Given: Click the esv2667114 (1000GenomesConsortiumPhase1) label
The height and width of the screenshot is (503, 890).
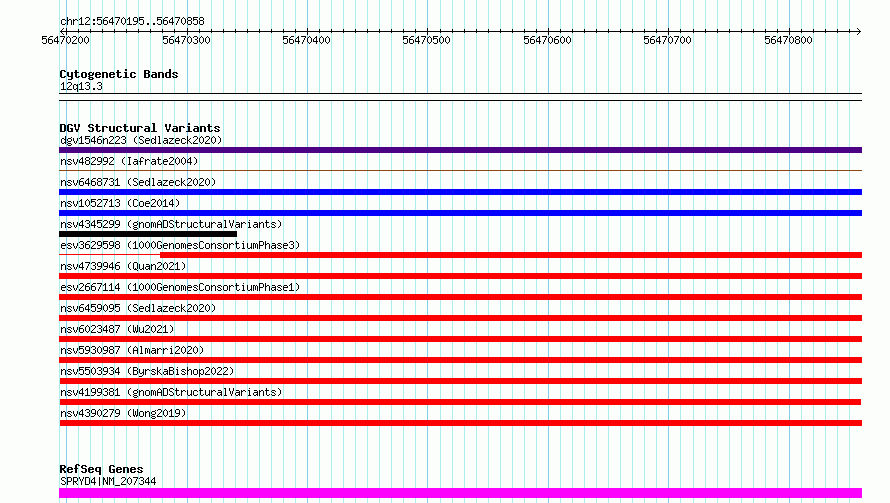Looking at the screenshot, I should (180, 287).
